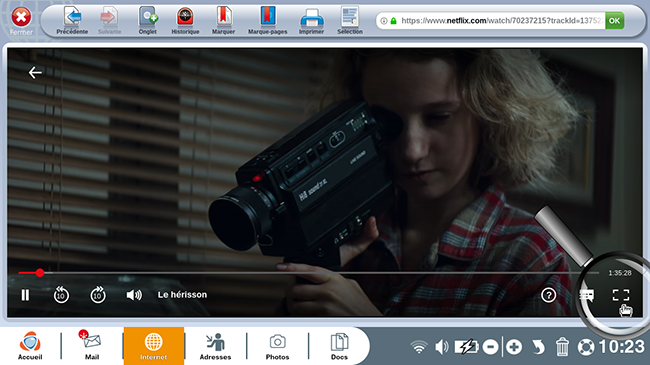This screenshot has height=365, width=650.
Task: Switch to the Mail tab
Action: click(x=92, y=345)
